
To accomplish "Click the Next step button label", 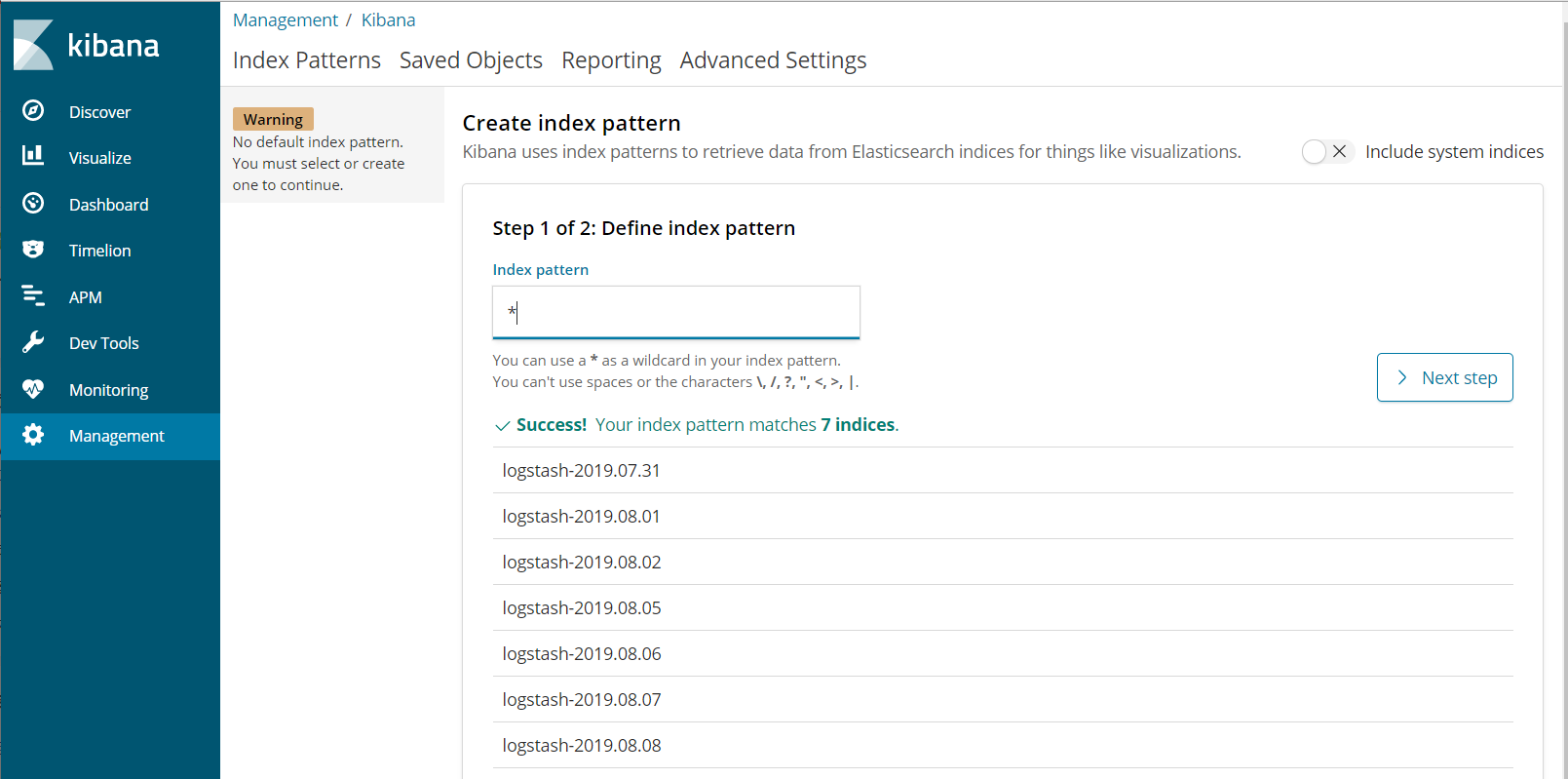I will [1459, 377].
